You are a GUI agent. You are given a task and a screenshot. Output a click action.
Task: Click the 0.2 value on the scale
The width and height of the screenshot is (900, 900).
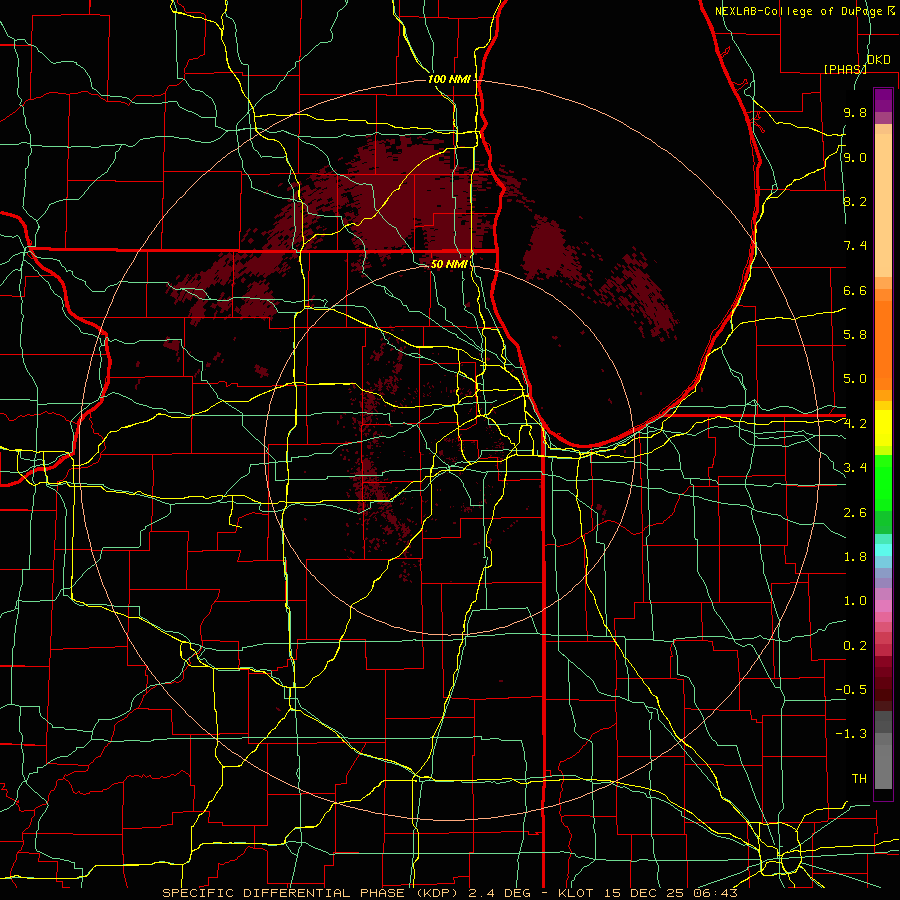point(855,646)
